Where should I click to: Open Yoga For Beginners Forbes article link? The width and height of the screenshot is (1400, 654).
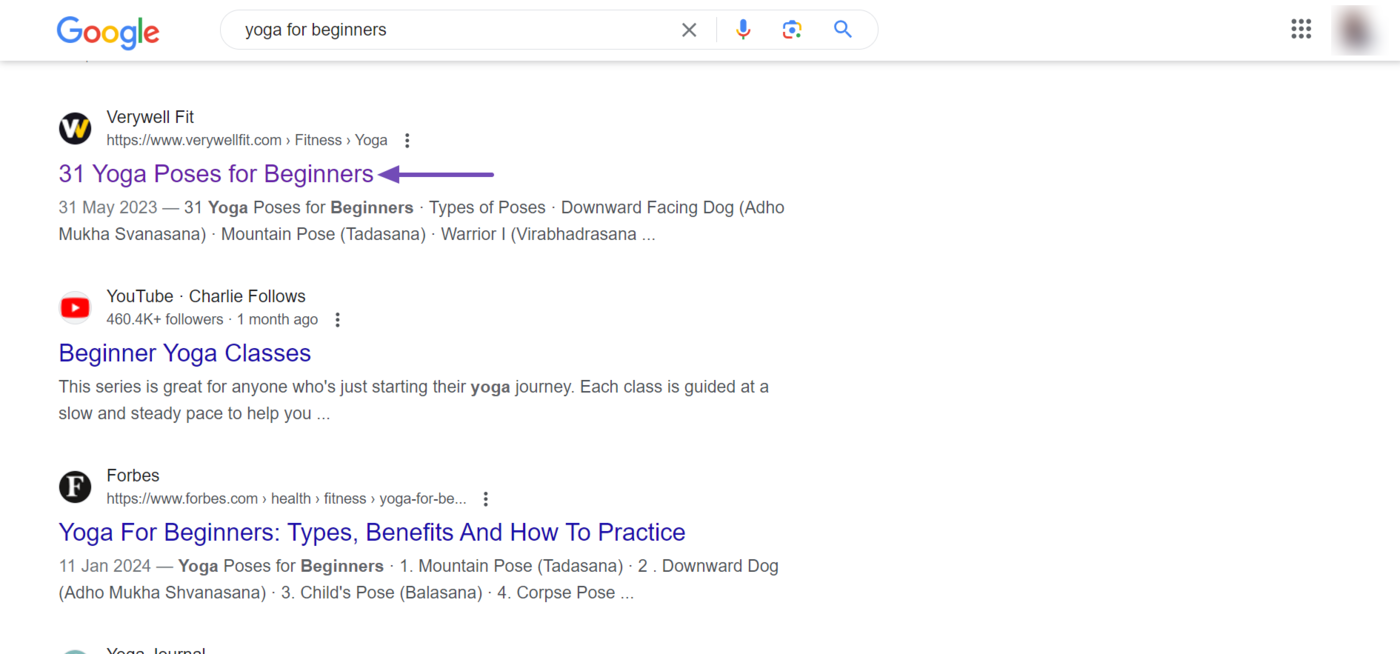pos(372,532)
